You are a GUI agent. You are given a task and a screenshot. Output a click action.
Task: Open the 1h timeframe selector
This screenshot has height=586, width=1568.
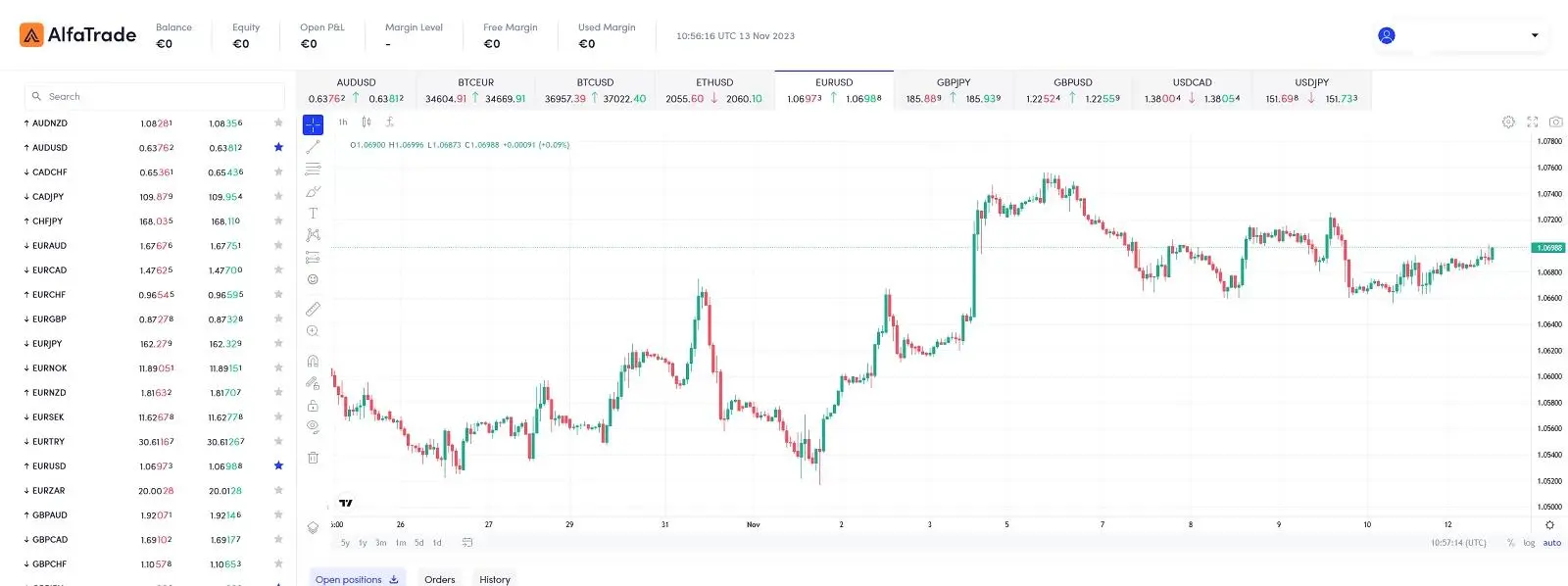point(343,122)
